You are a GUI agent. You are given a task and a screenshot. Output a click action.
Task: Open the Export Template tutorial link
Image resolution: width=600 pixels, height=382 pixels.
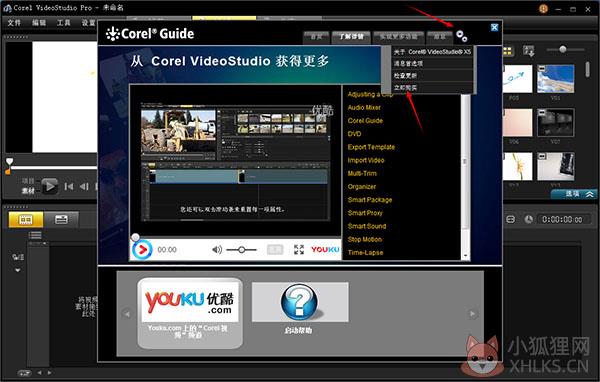click(x=371, y=147)
